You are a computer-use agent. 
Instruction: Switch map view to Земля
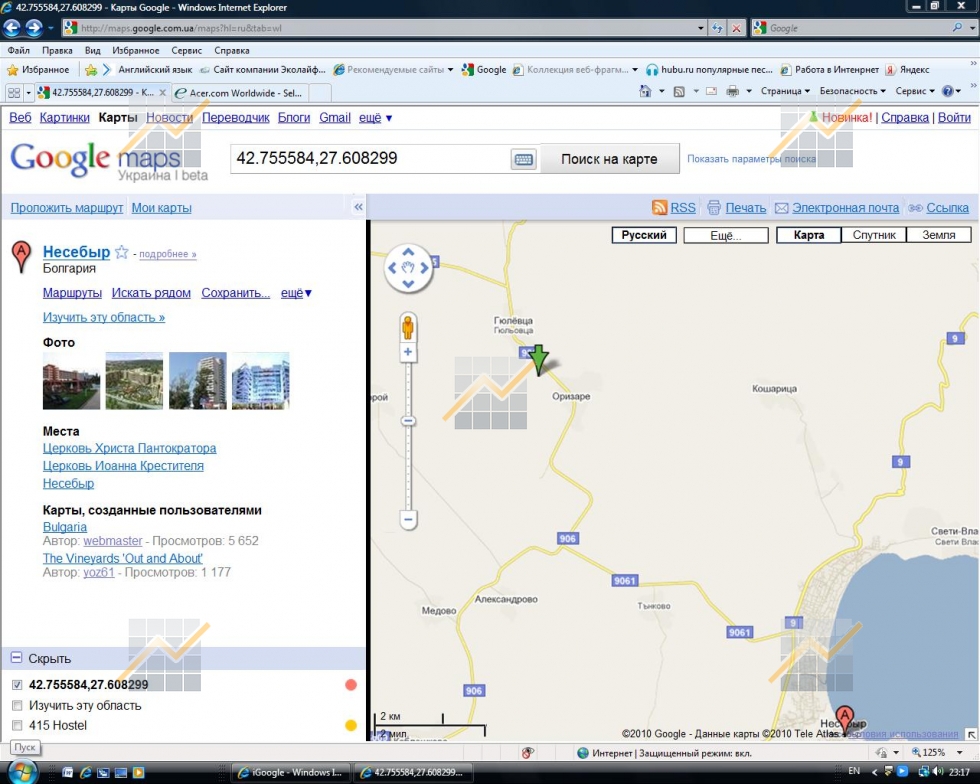click(939, 235)
